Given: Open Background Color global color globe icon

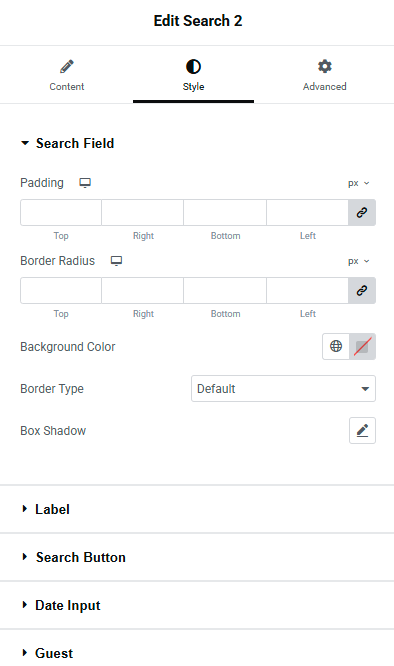Looking at the screenshot, I should (x=336, y=347).
